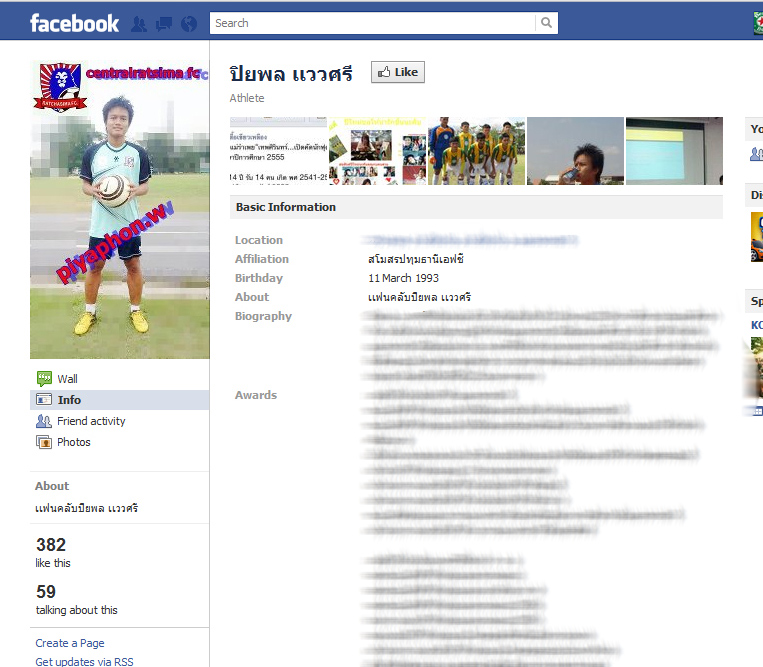
Task: Click the Info tab icon
Action: pyautogui.click(x=44, y=399)
